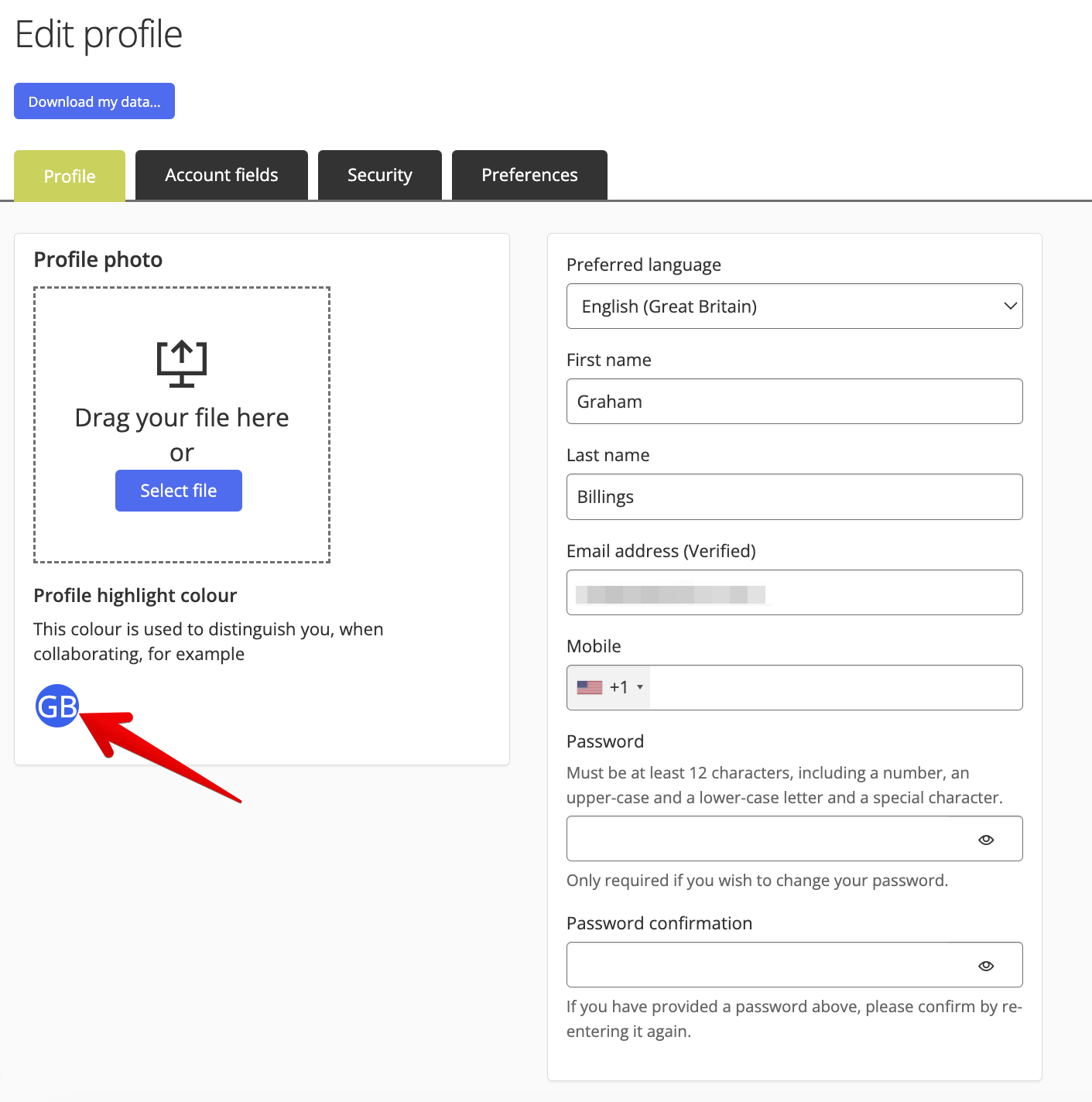Go to the Preferences tab
1092x1102 pixels.
tap(529, 175)
